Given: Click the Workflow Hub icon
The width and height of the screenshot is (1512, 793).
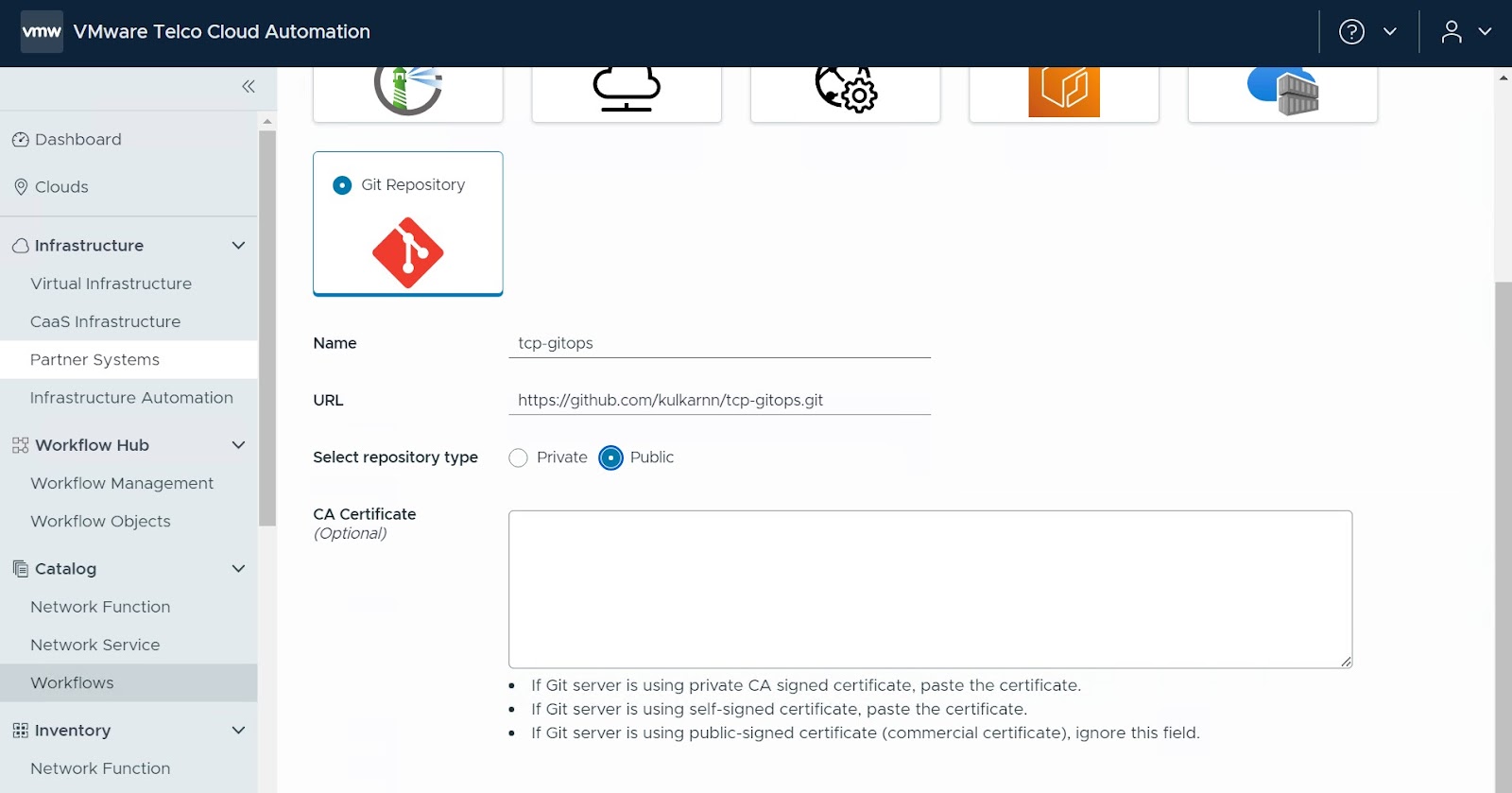Looking at the screenshot, I should (x=21, y=445).
